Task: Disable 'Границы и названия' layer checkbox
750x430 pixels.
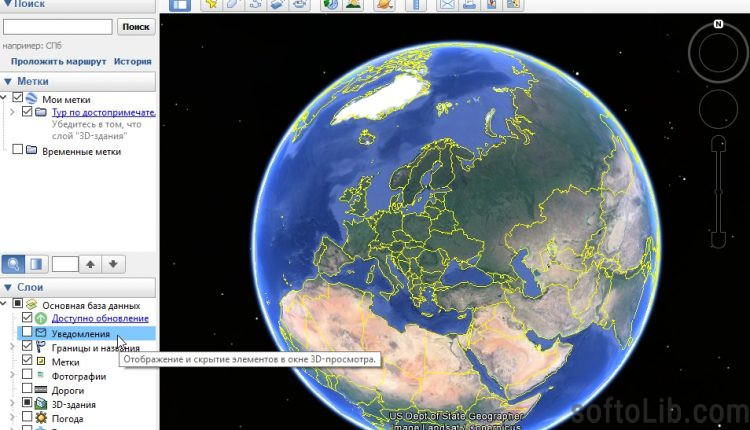Action: pyautogui.click(x=27, y=346)
